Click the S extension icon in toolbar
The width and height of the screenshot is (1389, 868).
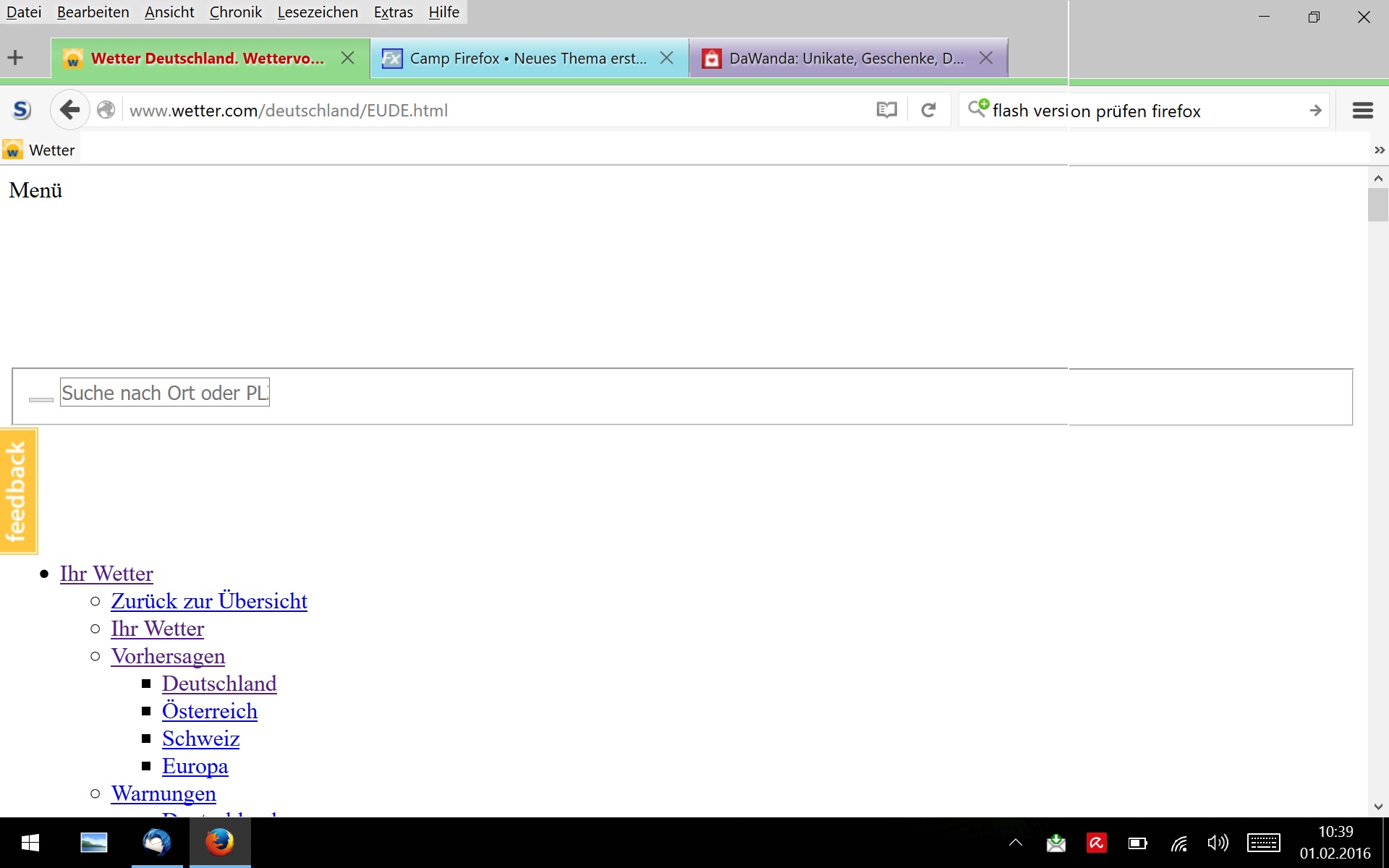point(22,110)
